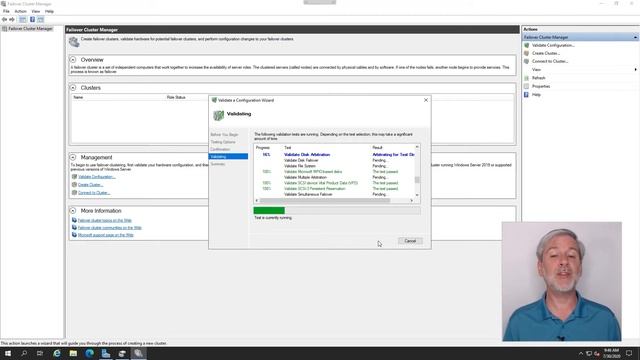Click the Name column header in Clusters
This screenshot has height=360, width=640.
tap(78, 98)
